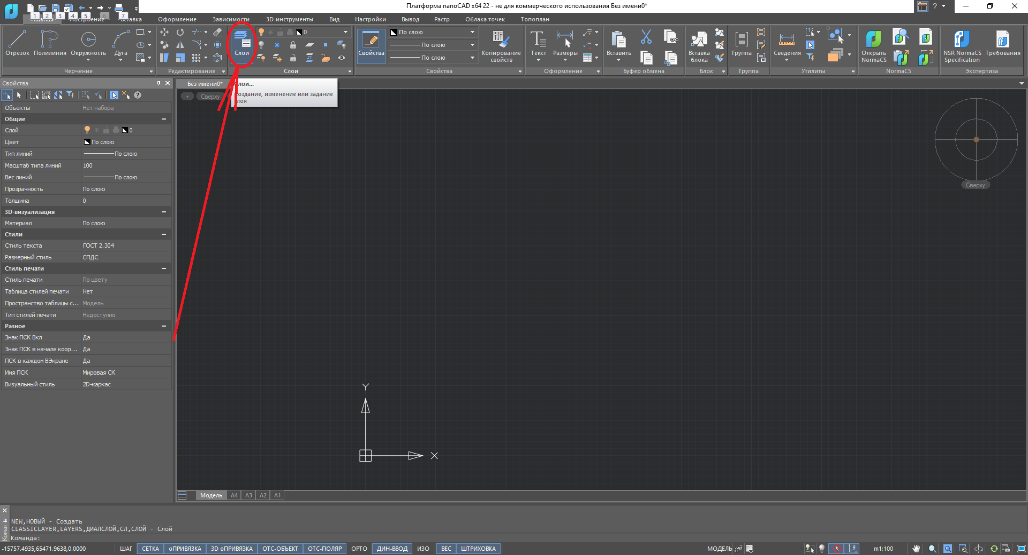
Task: Toggle ОРТО mode
Action: [x=359, y=548]
